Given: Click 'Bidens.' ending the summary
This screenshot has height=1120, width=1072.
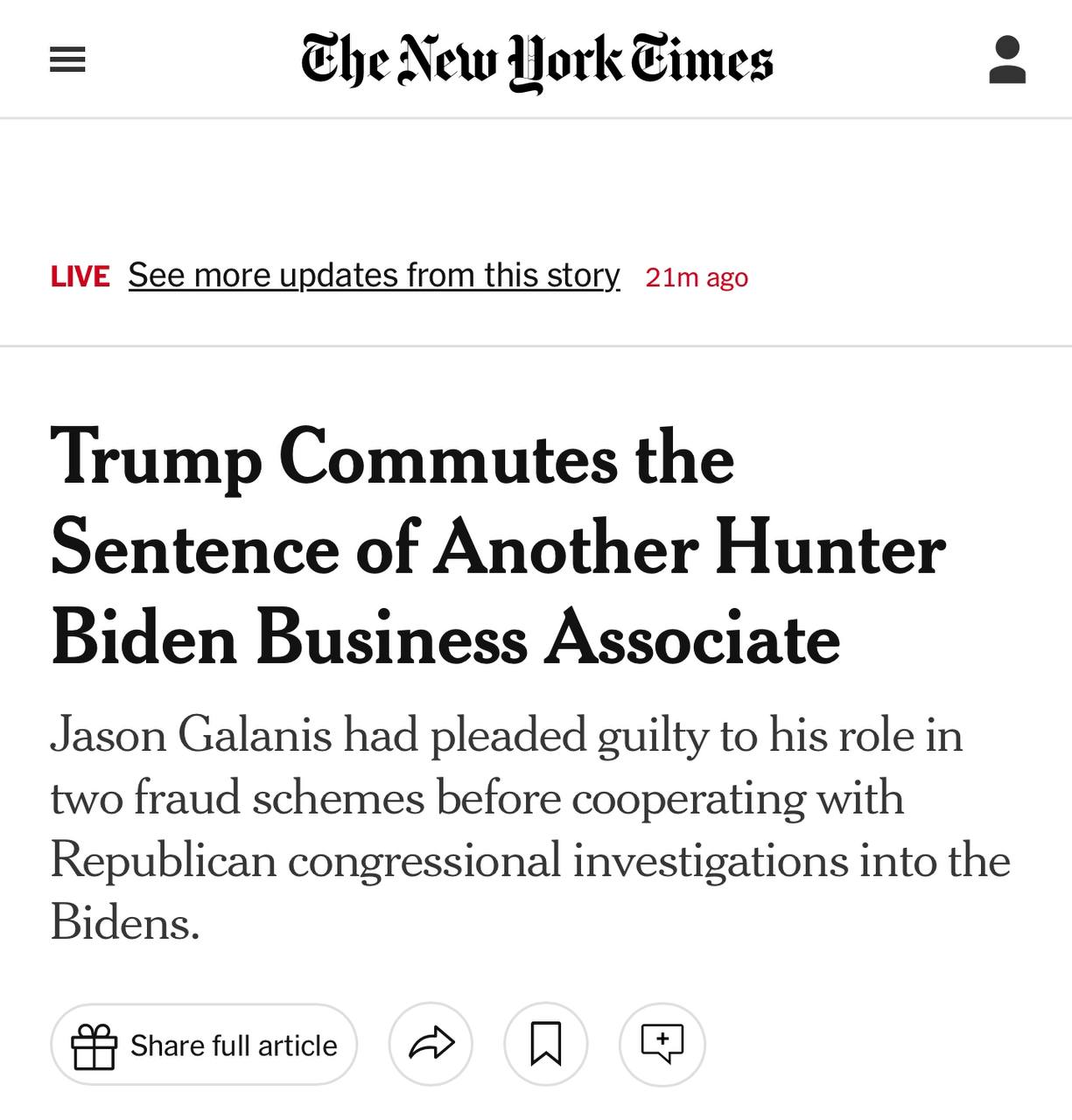Looking at the screenshot, I should pyautogui.click(x=125, y=922).
